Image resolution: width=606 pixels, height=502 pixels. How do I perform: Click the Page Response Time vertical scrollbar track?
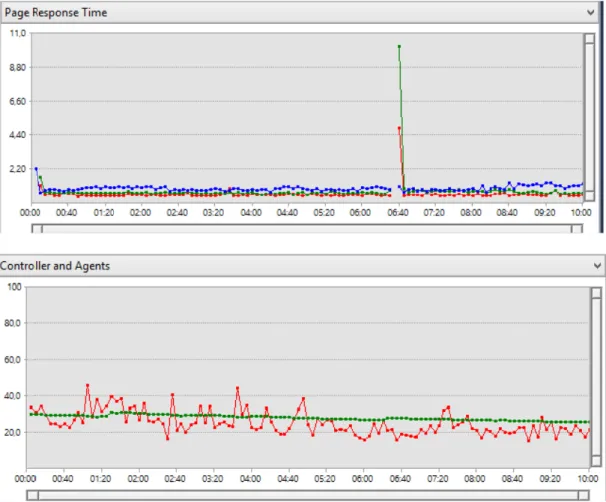click(x=589, y=117)
